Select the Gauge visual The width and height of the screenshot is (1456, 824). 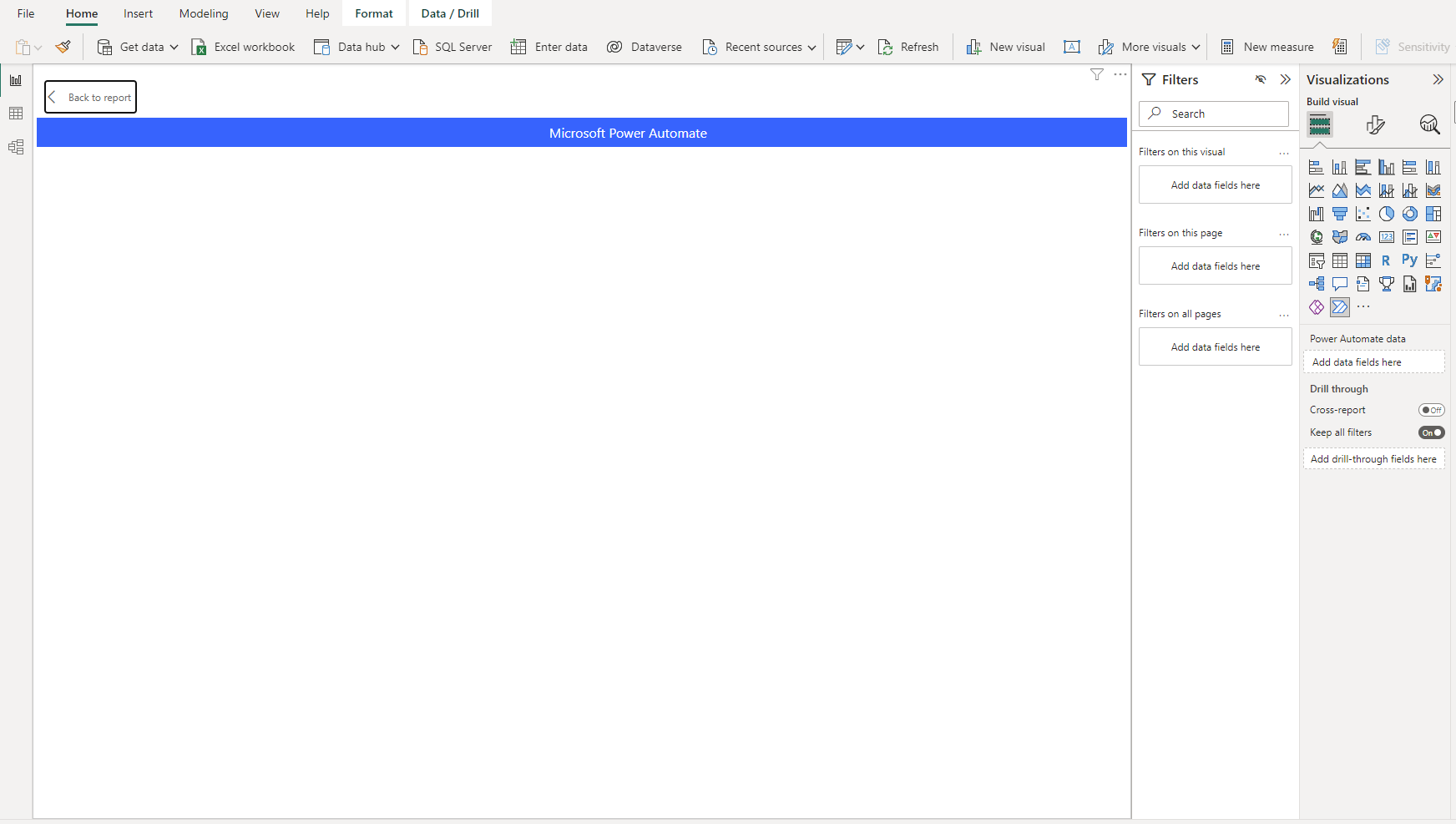[x=1363, y=237]
